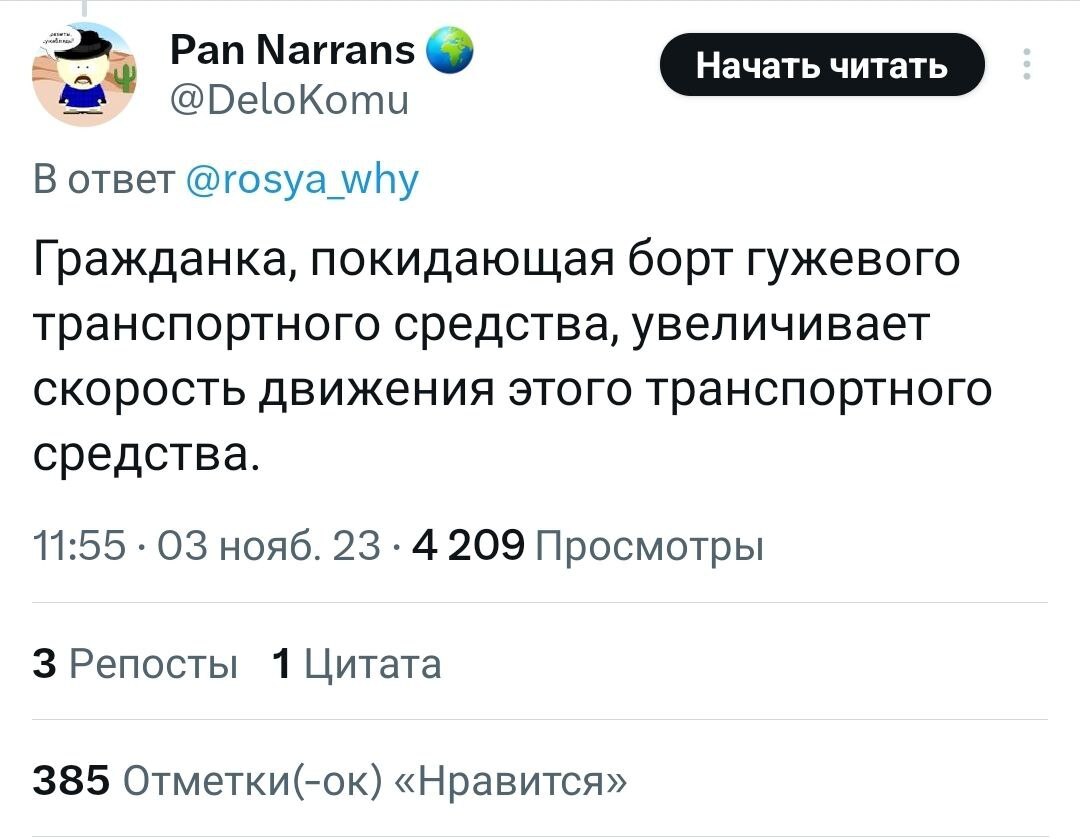Viewport: 1080px width, 839px height.
Task: Click the thread line above the avatar
Action: click(x=84, y=10)
